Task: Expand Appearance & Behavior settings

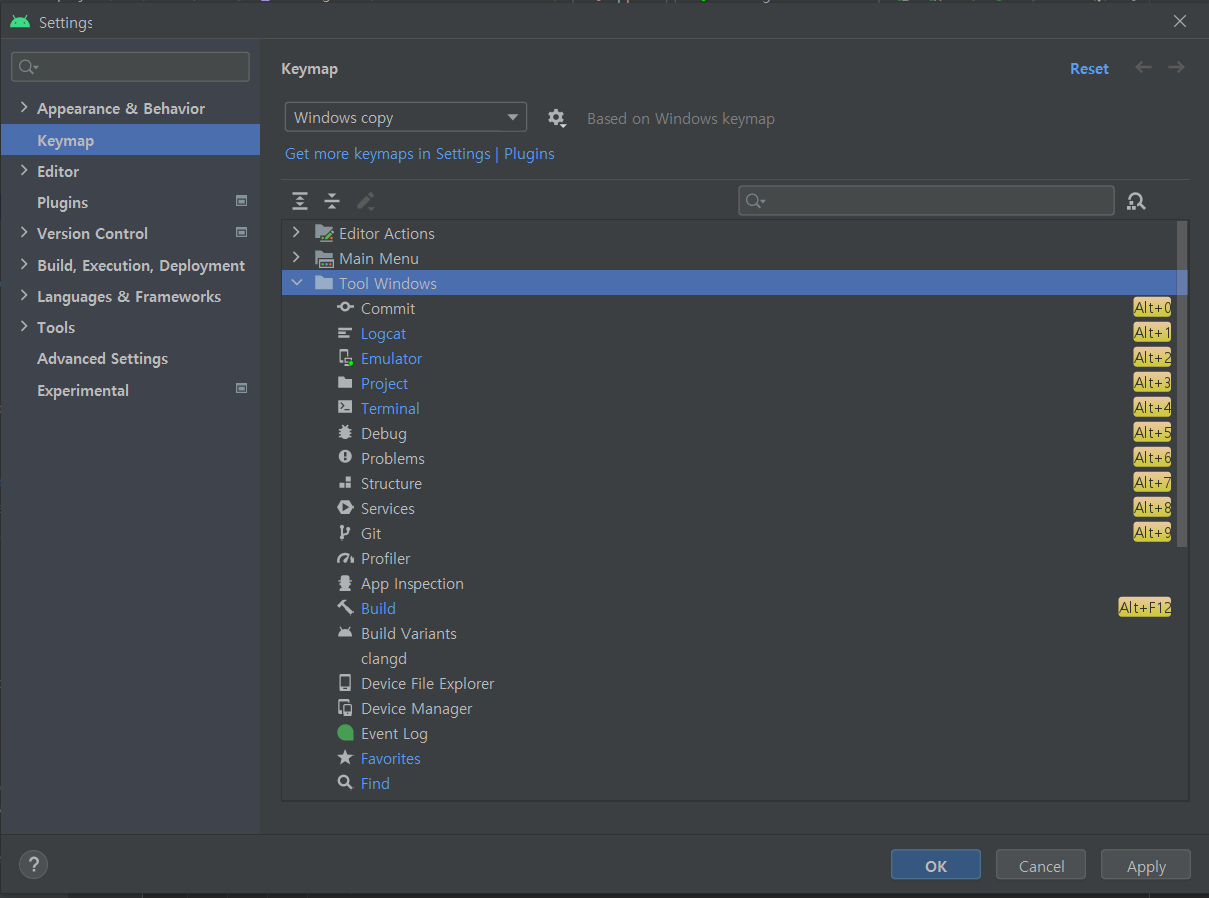Action: tap(24, 108)
